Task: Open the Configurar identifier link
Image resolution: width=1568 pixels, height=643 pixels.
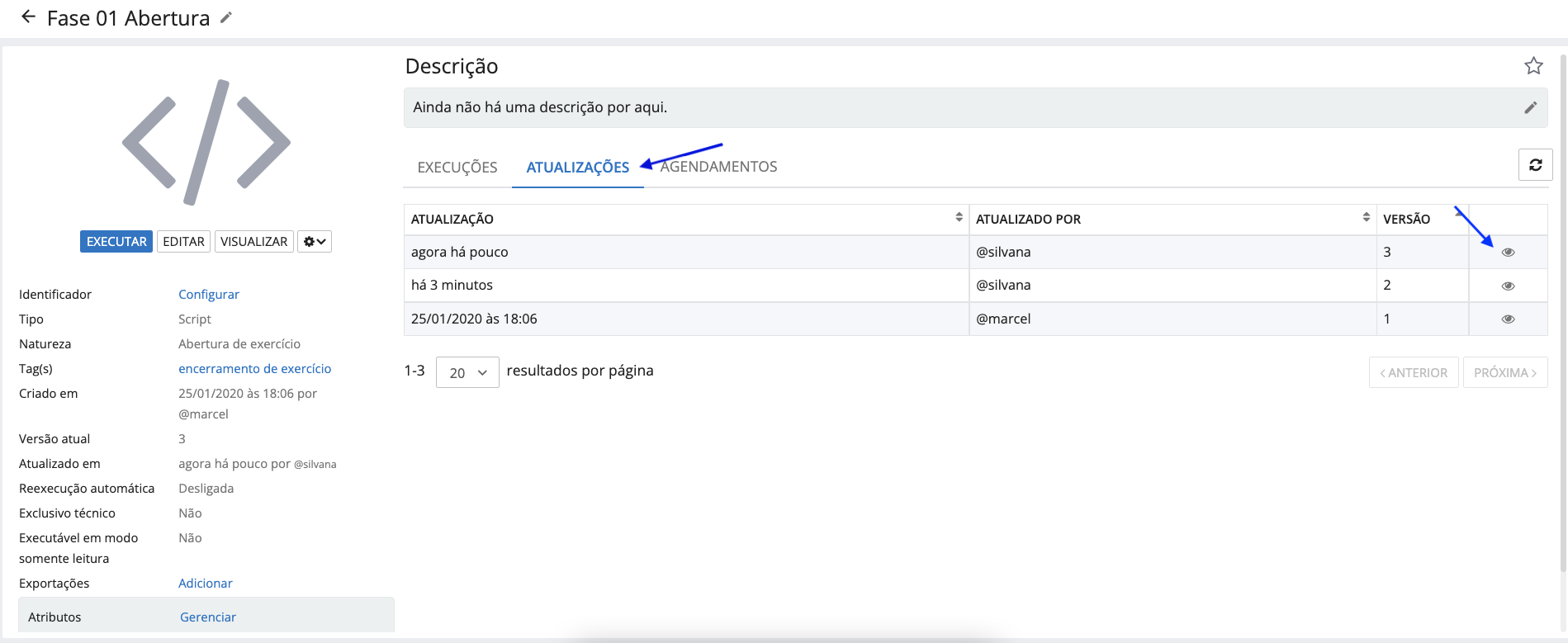Action: (x=209, y=295)
